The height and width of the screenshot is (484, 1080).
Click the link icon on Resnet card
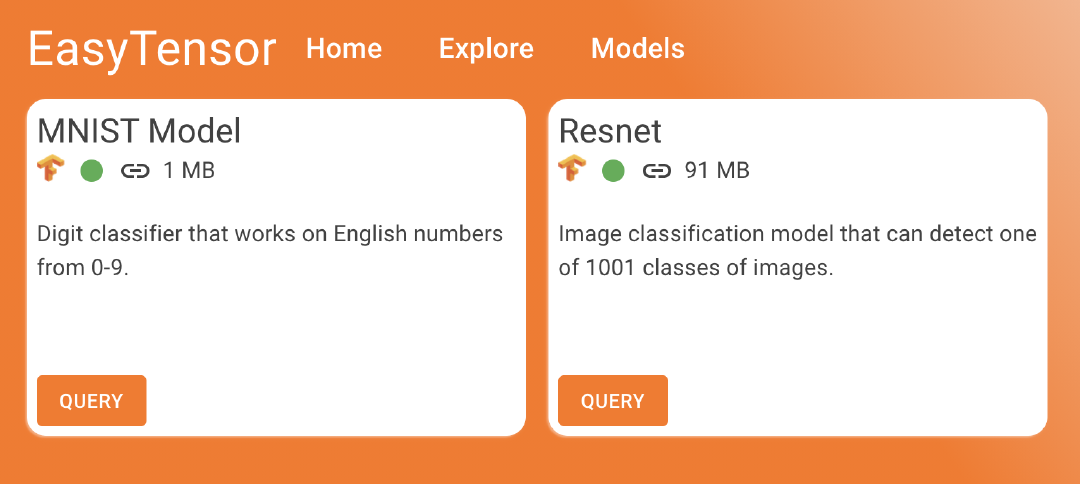click(656, 171)
